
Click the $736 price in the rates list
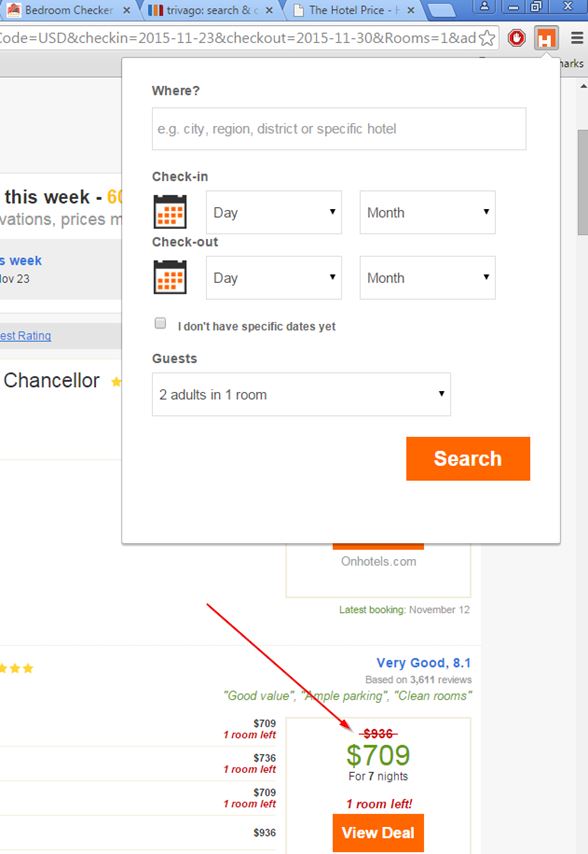pos(265,758)
